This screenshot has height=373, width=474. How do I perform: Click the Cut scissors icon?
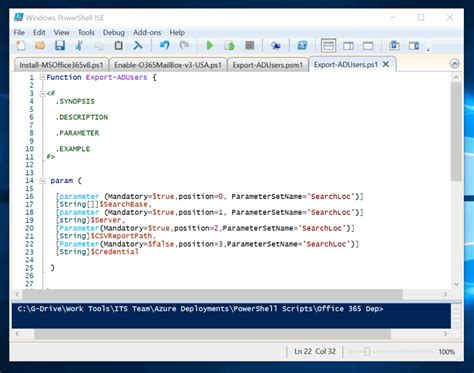[x=79, y=45]
